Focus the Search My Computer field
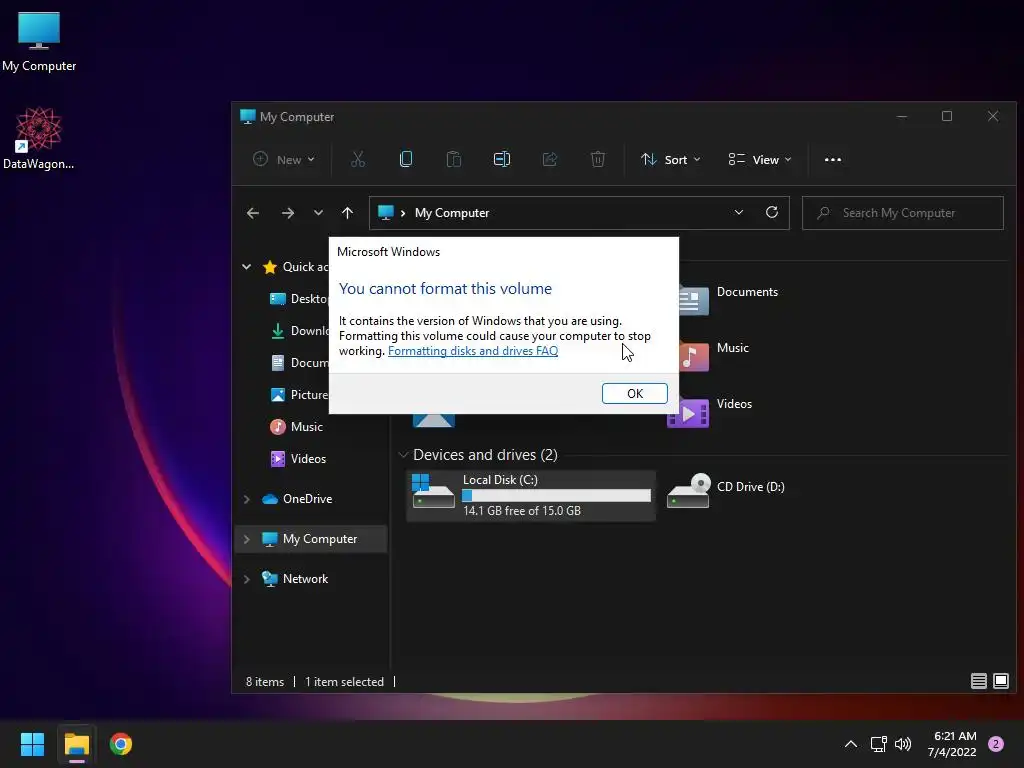The width and height of the screenshot is (1024, 768). pyautogui.click(x=903, y=213)
